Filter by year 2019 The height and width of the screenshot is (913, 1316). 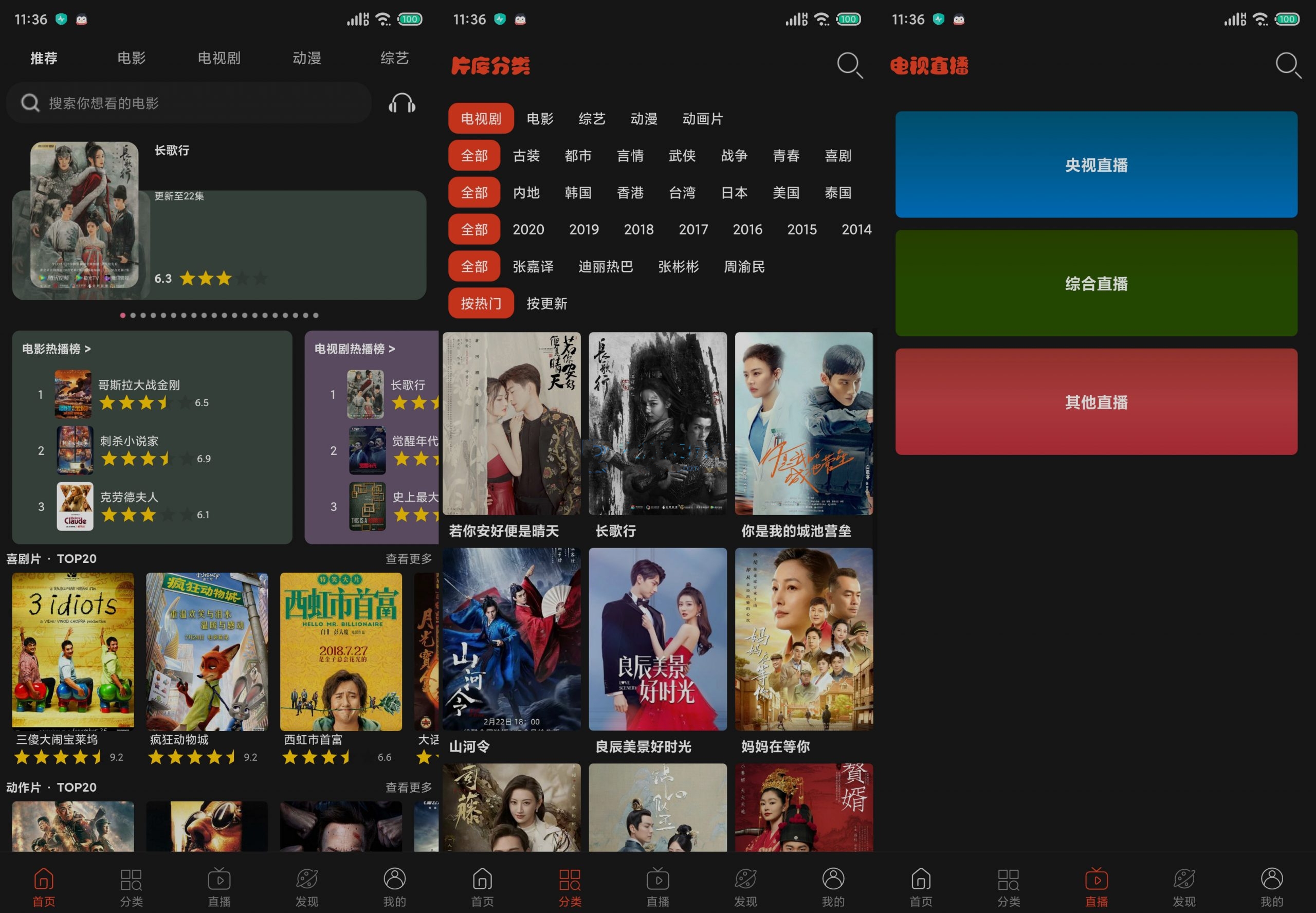[583, 229]
